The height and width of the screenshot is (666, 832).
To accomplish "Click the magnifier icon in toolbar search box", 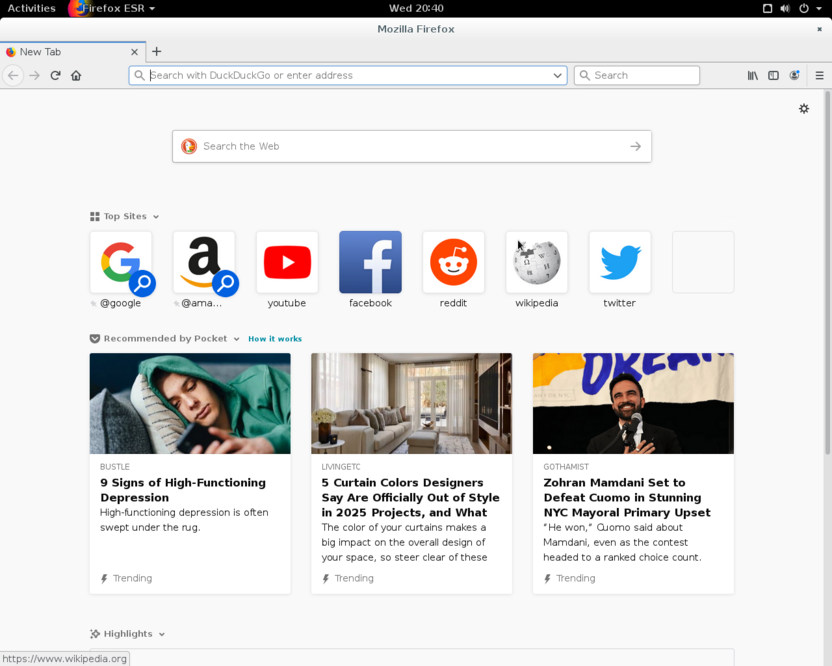I will coord(584,75).
